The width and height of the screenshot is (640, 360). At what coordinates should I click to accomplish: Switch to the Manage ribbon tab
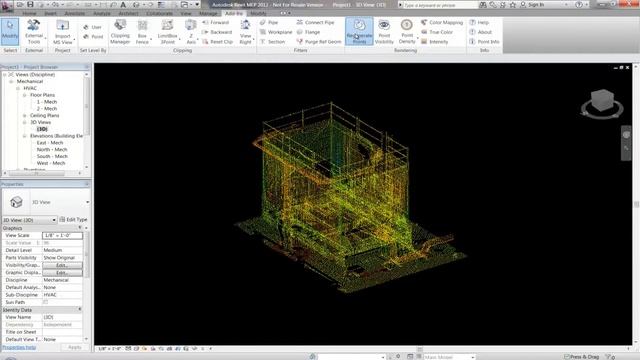point(208,13)
